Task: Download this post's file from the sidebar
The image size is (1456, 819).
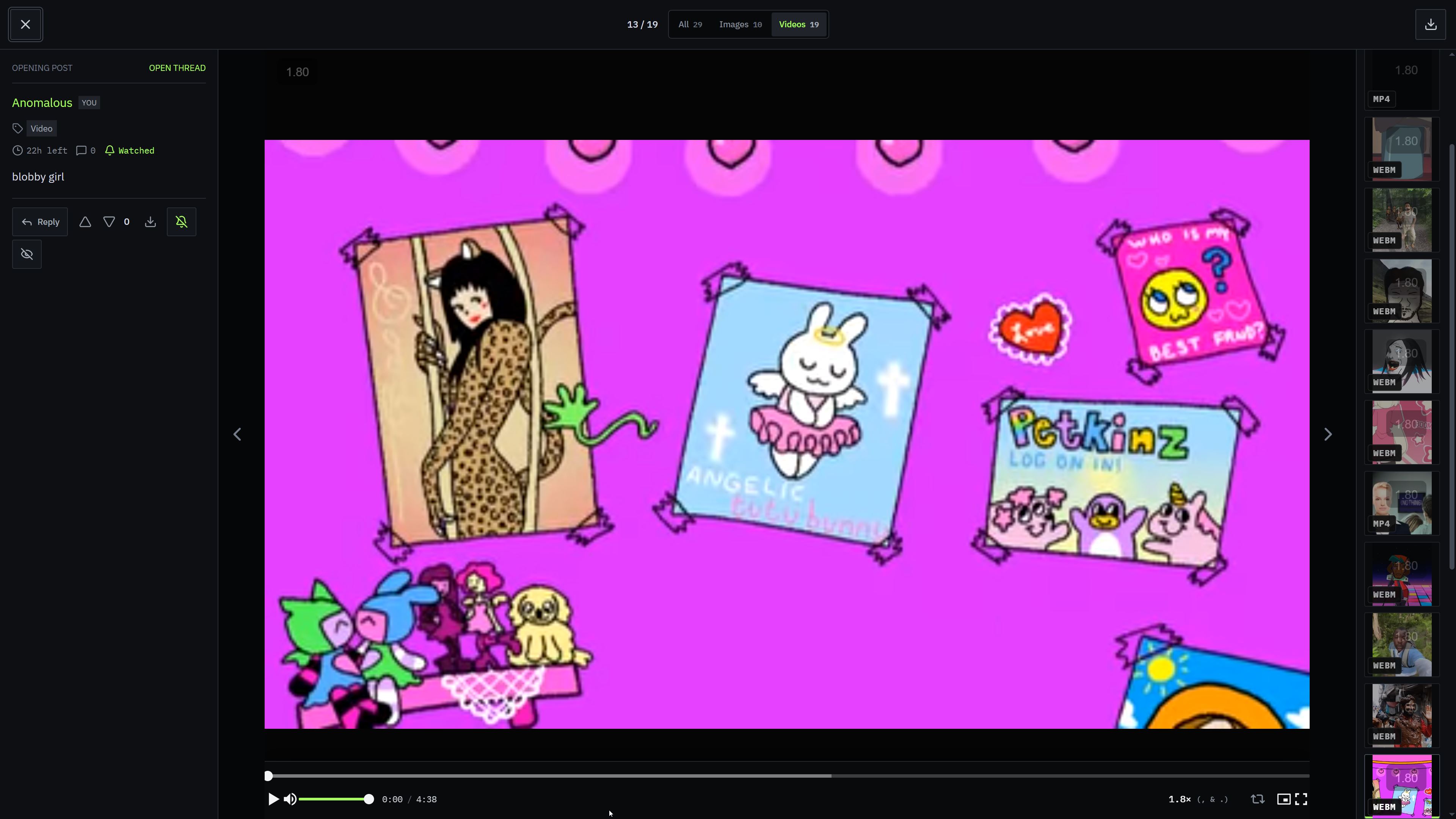Action: (x=151, y=221)
